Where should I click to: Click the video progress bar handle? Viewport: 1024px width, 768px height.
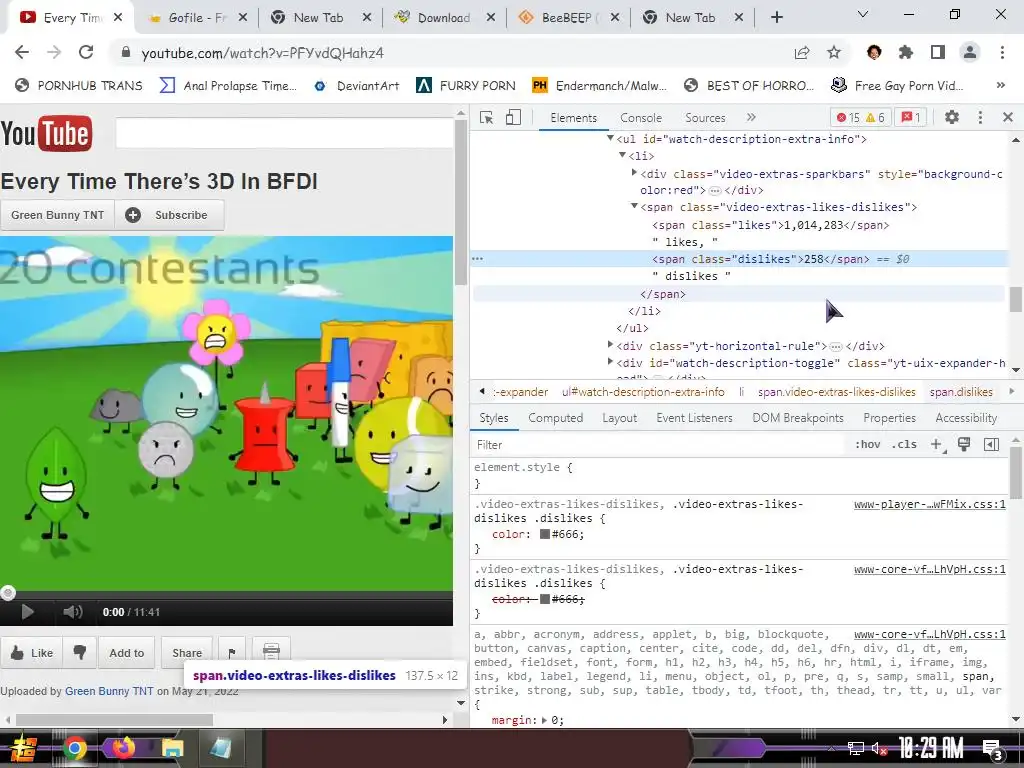tap(8, 593)
